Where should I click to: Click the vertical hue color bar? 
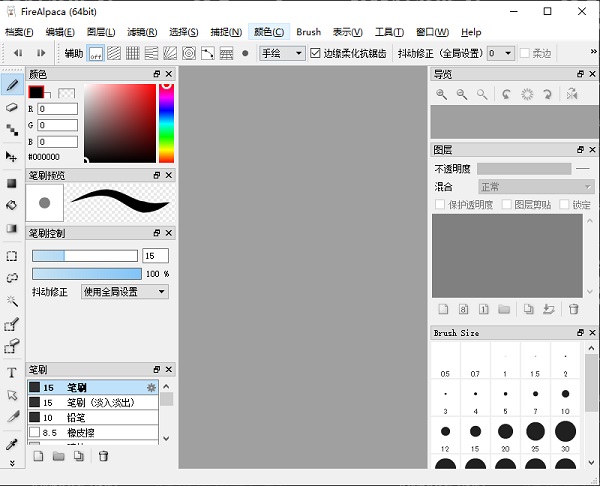point(167,123)
